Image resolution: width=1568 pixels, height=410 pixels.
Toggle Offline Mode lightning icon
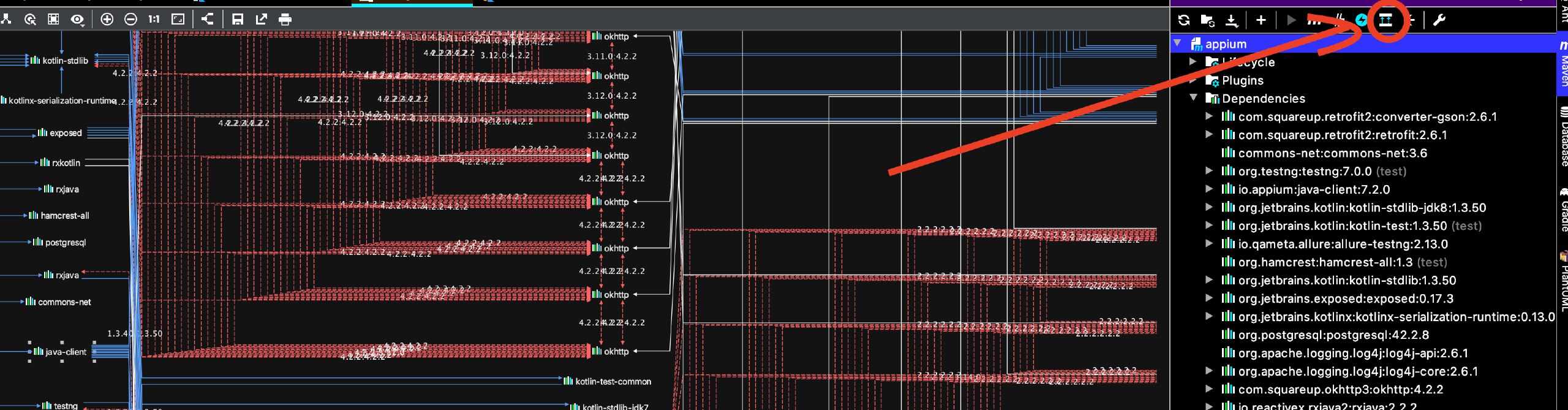click(x=1361, y=20)
